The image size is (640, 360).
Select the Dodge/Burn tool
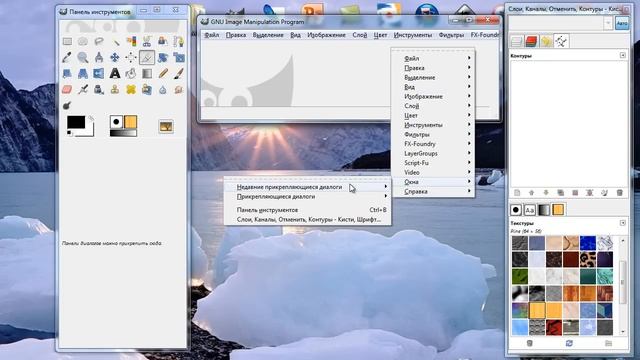tap(67, 105)
